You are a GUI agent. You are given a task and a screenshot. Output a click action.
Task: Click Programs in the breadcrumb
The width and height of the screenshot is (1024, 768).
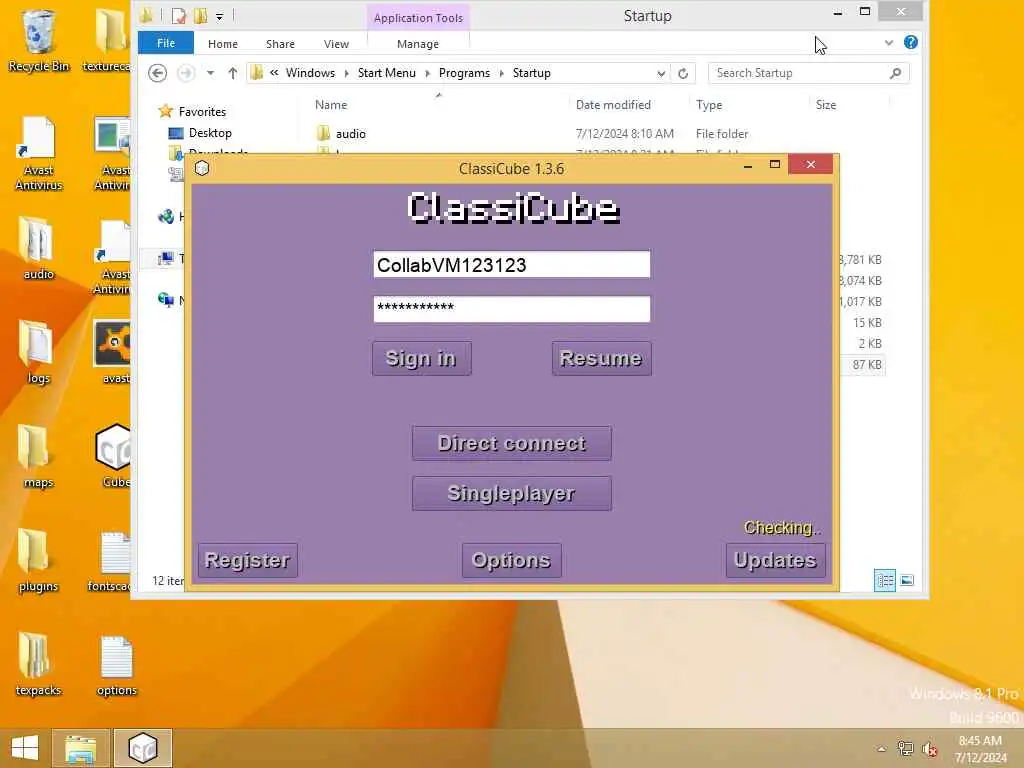click(x=464, y=73)
